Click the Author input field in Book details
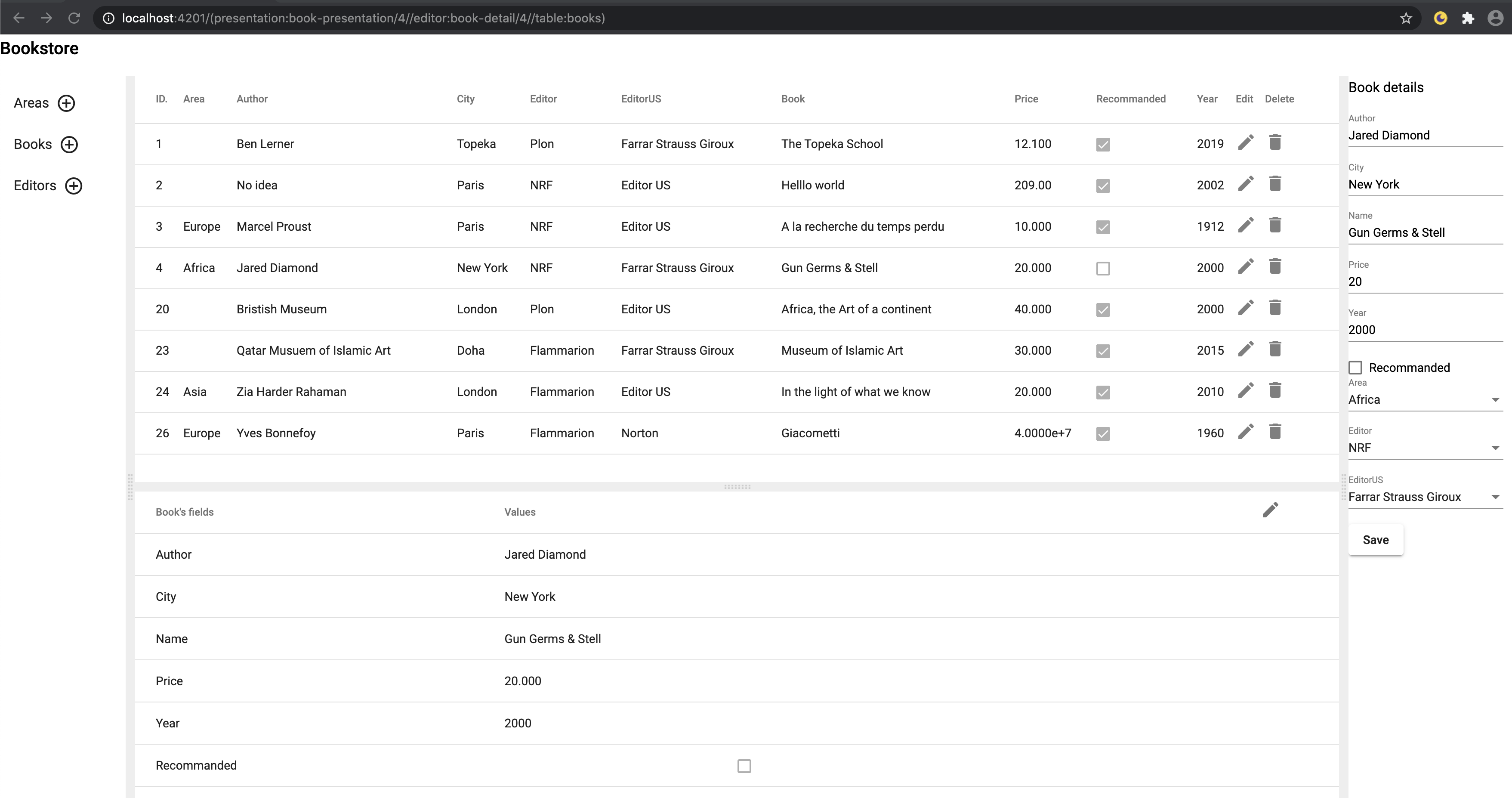 [1425, 136]
